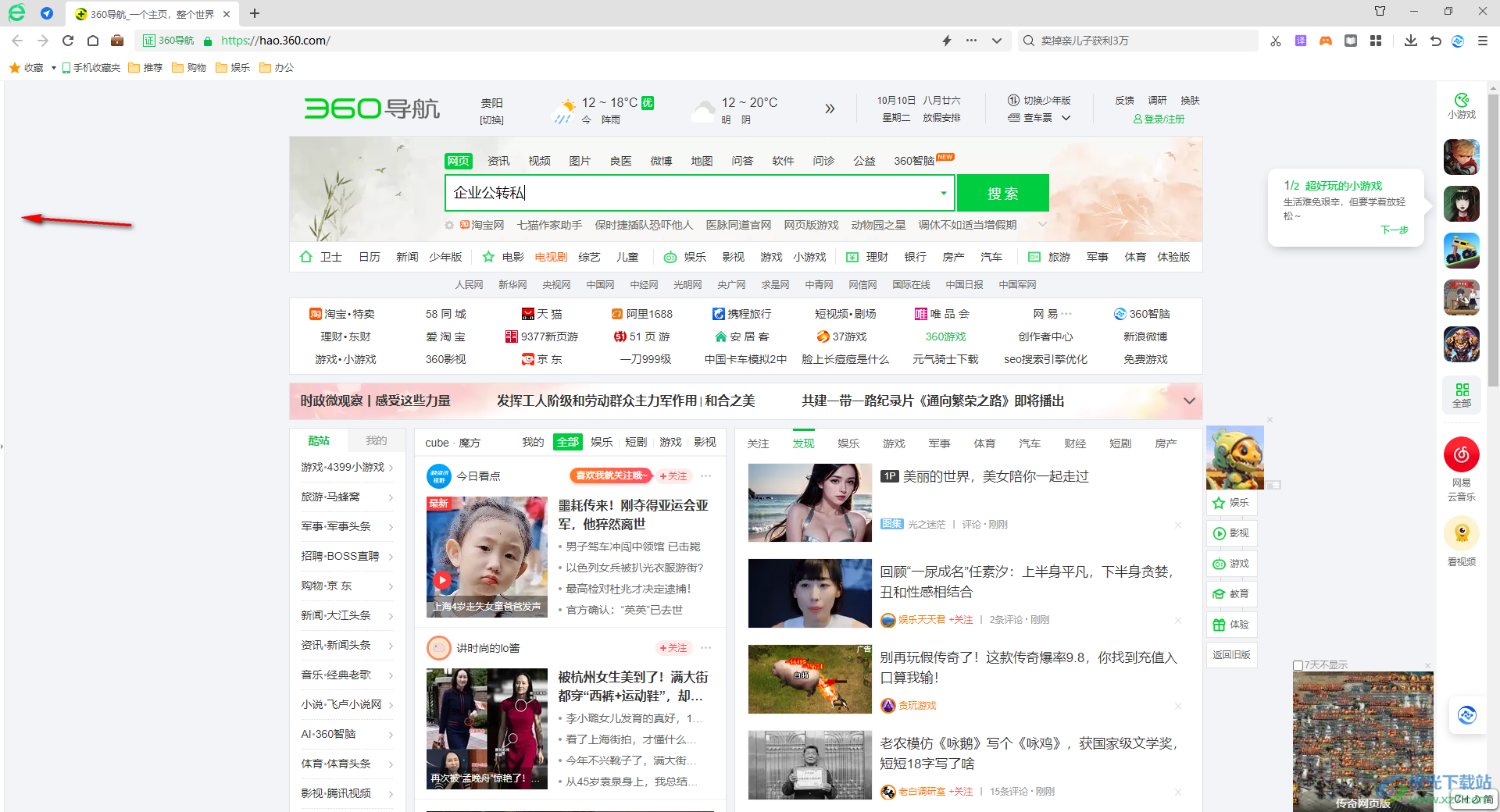Switch feed to 娱乐 tab beside 发现
The width and height of the screenshot is (1500, 812).
(848, 443)
